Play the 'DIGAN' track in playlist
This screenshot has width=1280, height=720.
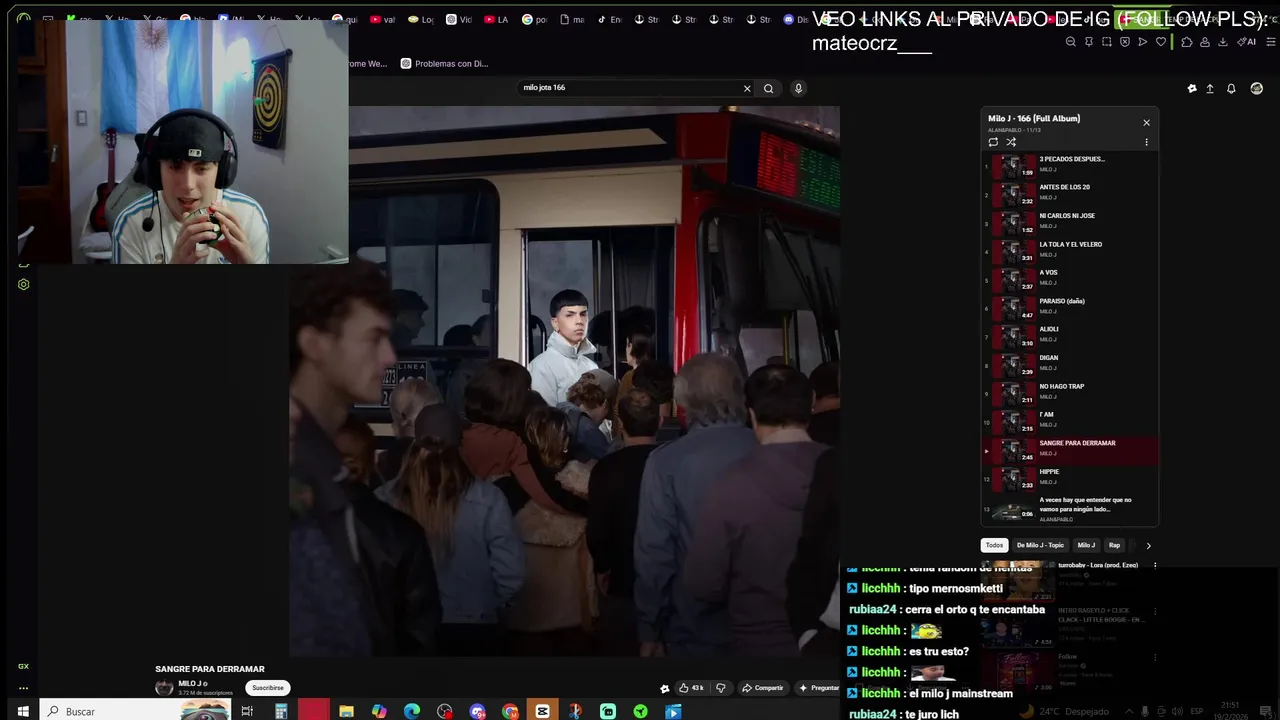[x=1070, y=364]
